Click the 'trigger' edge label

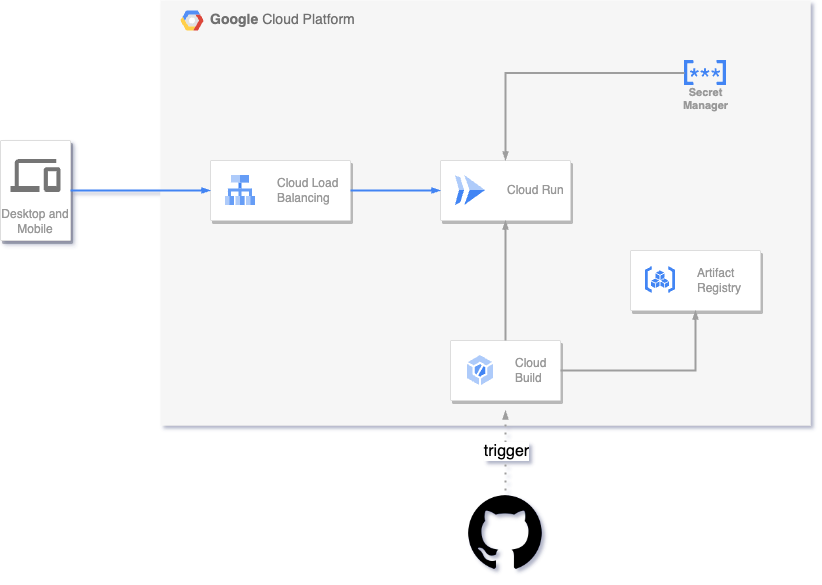point(506,451)
